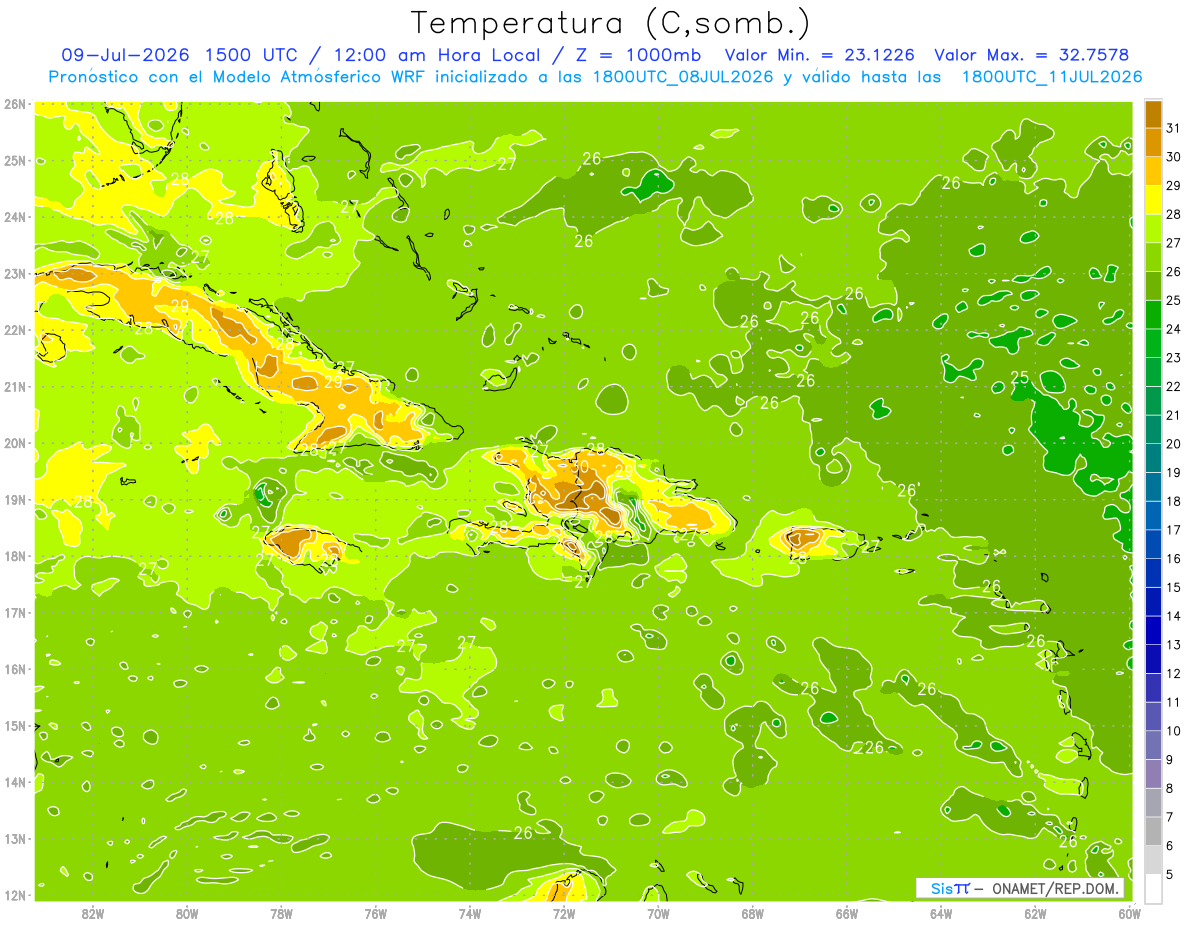Image resolution: width=1200 pixels, height=927 pixels.
Task: Pick the blue legend swatch between 16 and 17
Action: click(1153, 544)
